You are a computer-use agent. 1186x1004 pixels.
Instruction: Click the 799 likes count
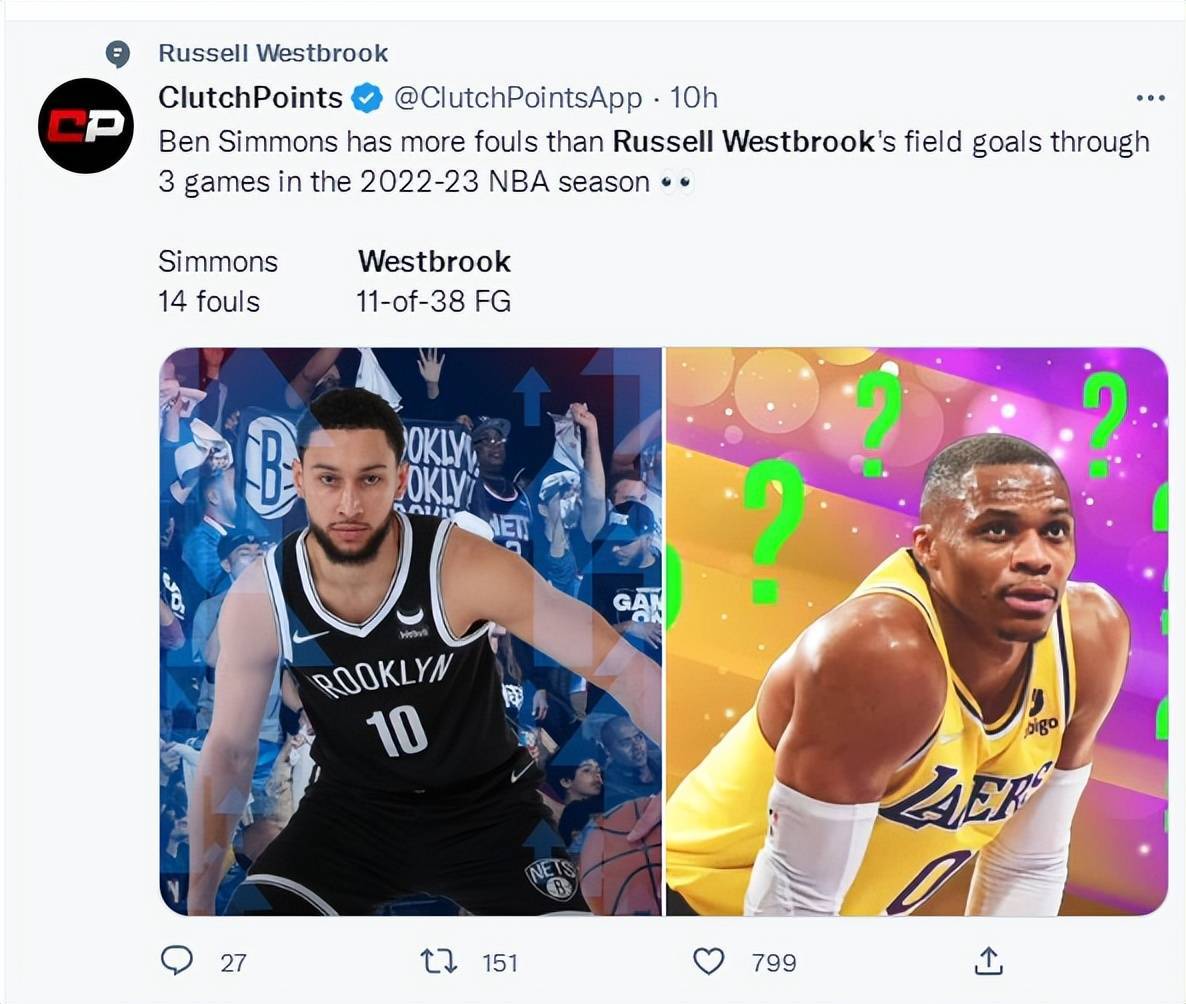774,962
